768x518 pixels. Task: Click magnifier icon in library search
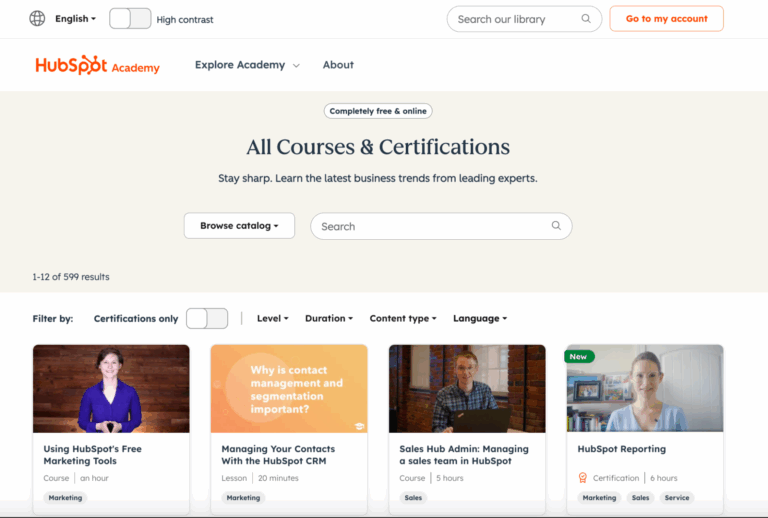click(586, 19)
